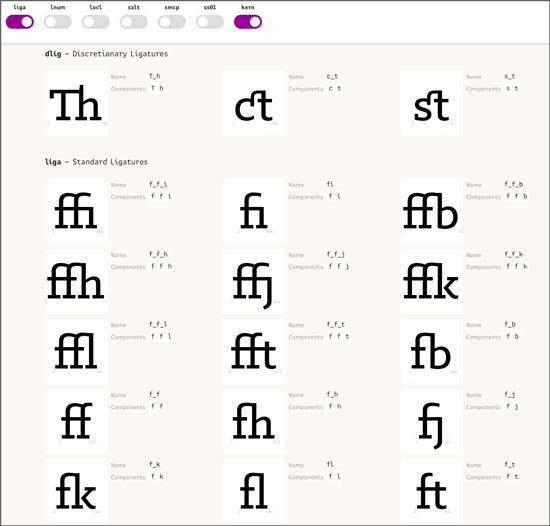Select the st ligature glyph preview
The image size is (550, 526).
431,103
